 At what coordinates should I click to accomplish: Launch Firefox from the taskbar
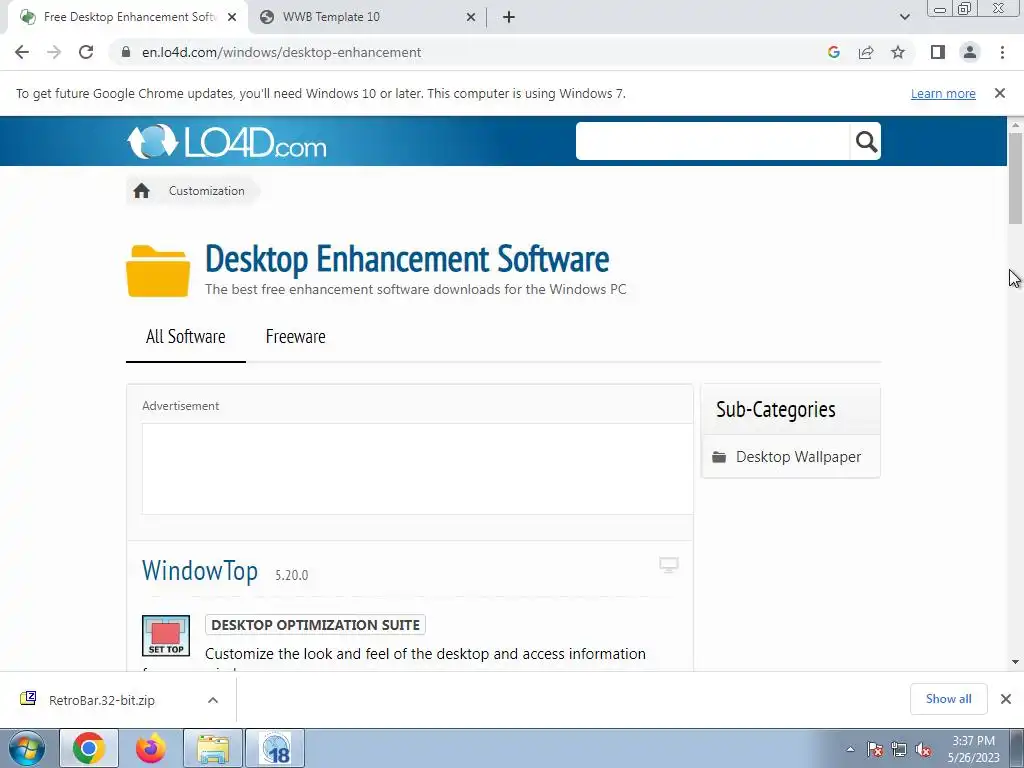151,748
